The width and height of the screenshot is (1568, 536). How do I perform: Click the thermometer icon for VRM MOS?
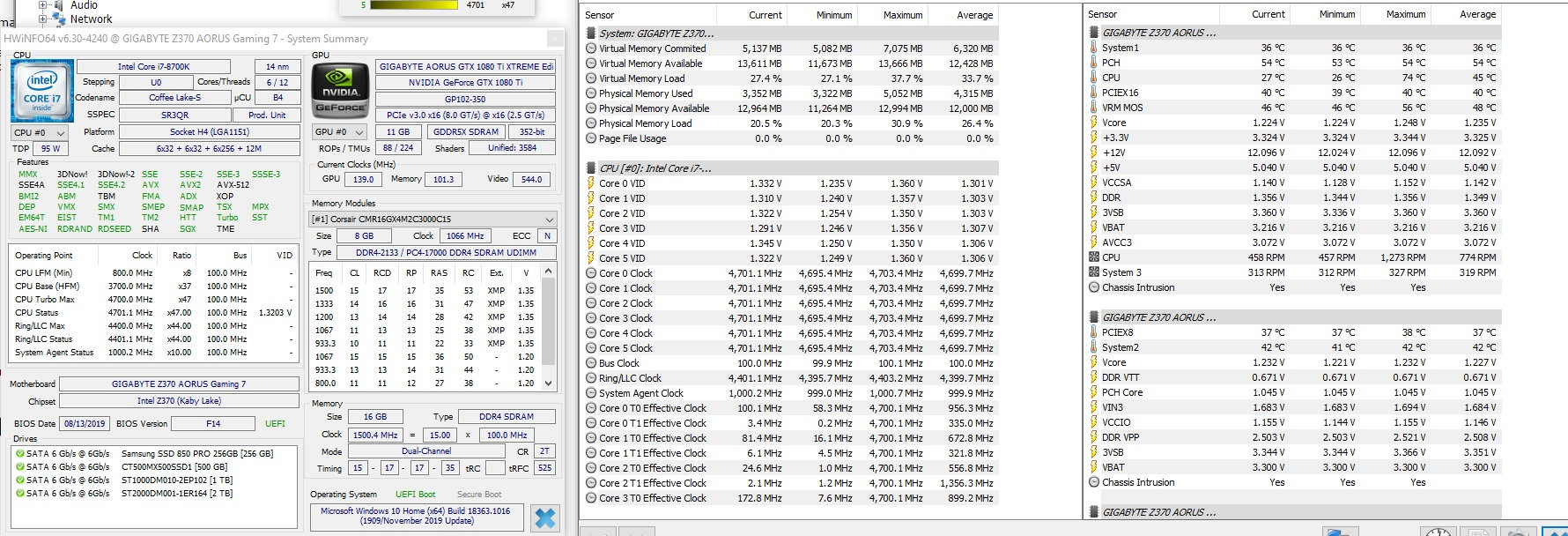point(1093,108)
